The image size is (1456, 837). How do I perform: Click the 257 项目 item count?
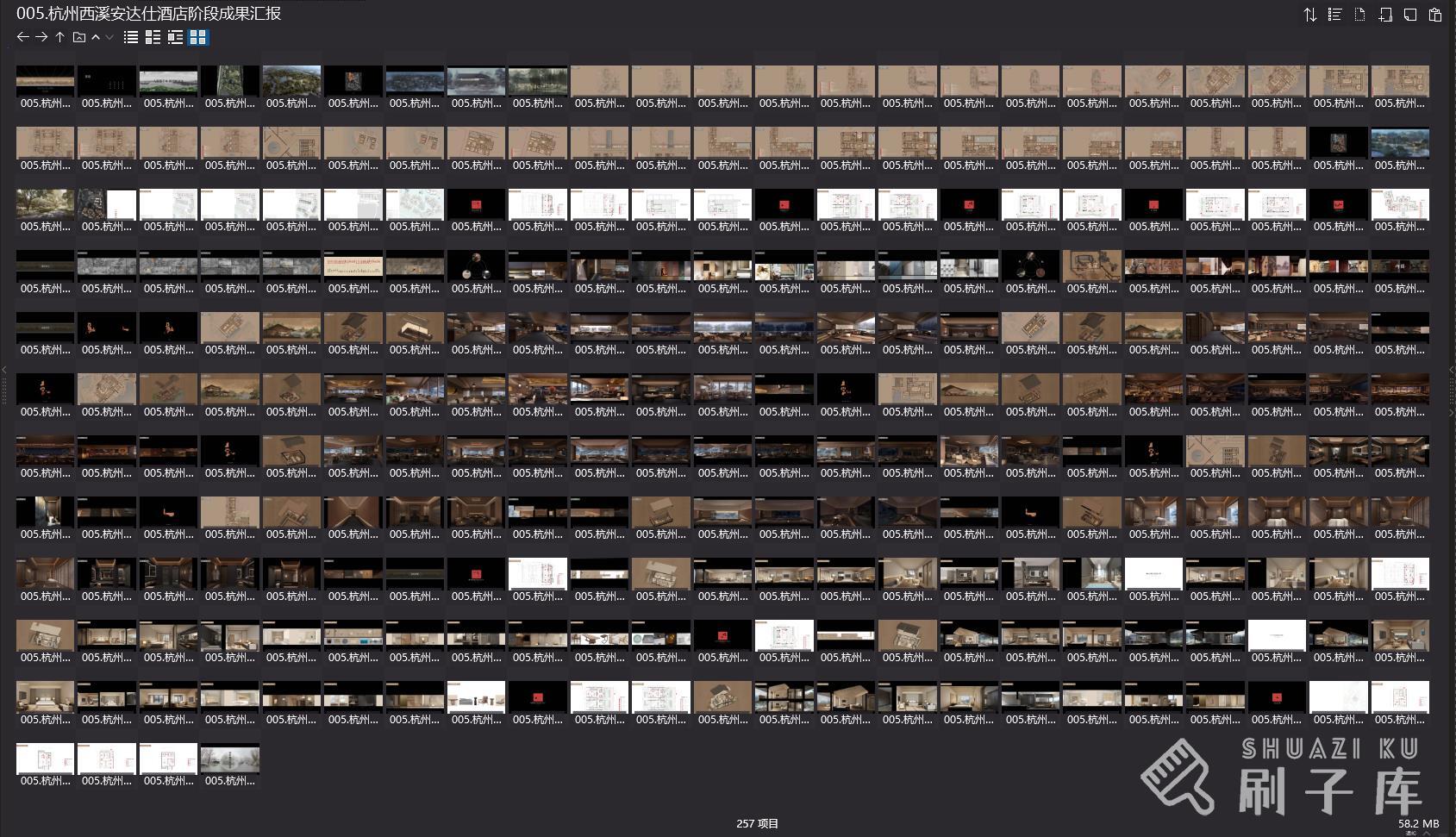click(757, 823)
